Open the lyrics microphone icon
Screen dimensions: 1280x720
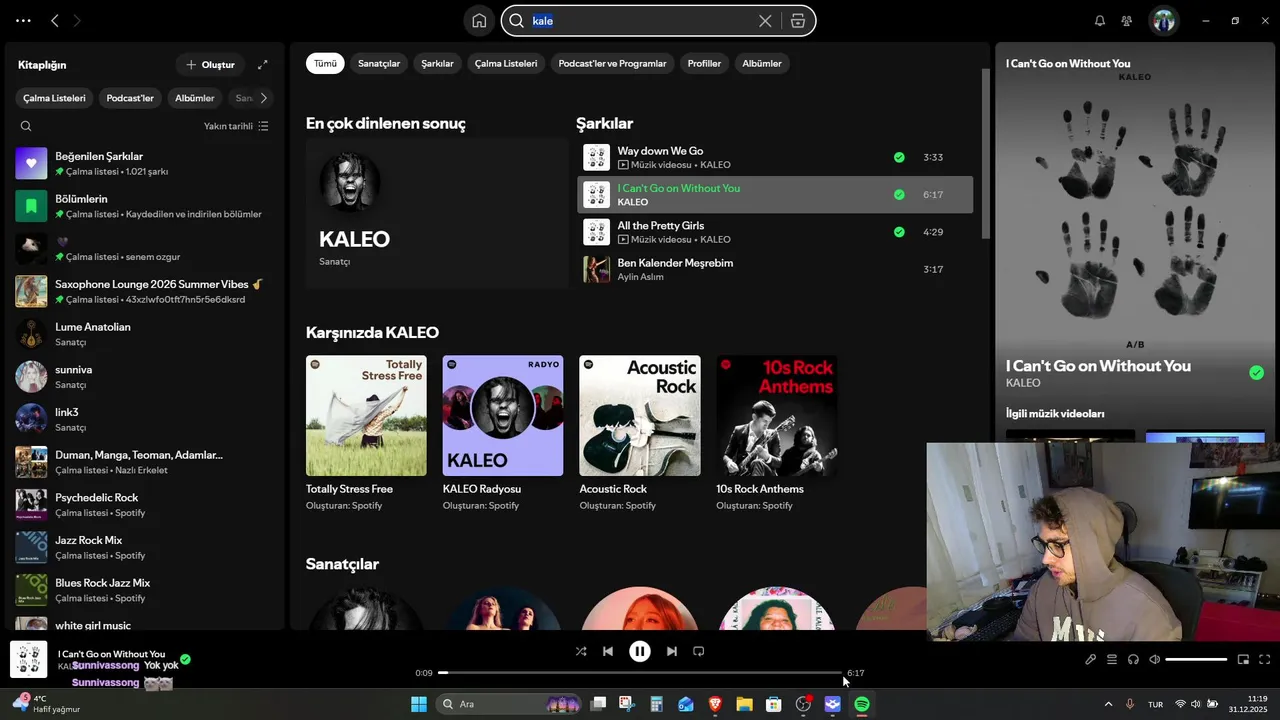(1091, 659)
